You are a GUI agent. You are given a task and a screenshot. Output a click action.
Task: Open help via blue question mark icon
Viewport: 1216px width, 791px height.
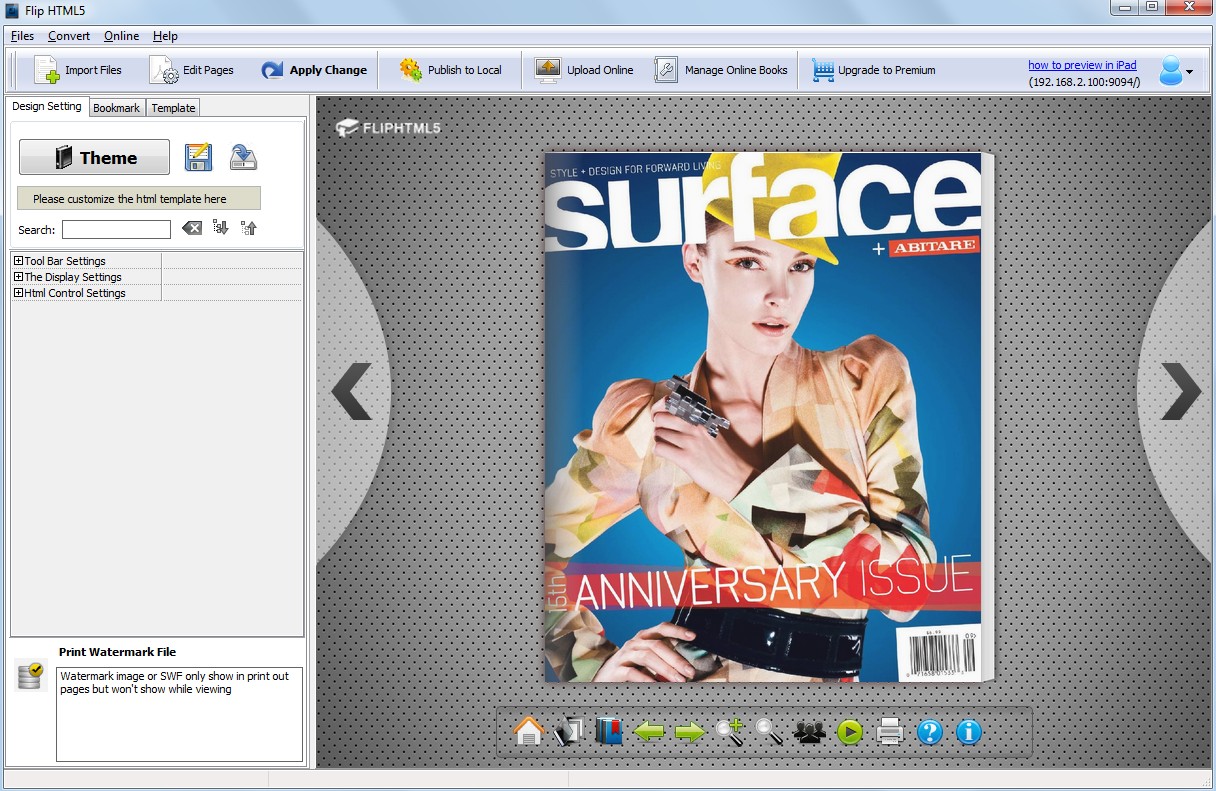pos(930,732)
